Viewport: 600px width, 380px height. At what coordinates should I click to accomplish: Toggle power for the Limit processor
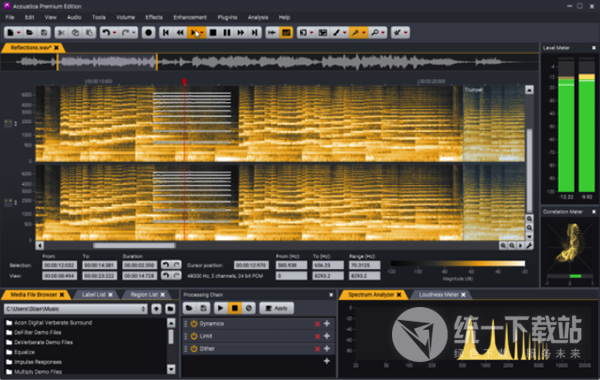tap(194, 336)
